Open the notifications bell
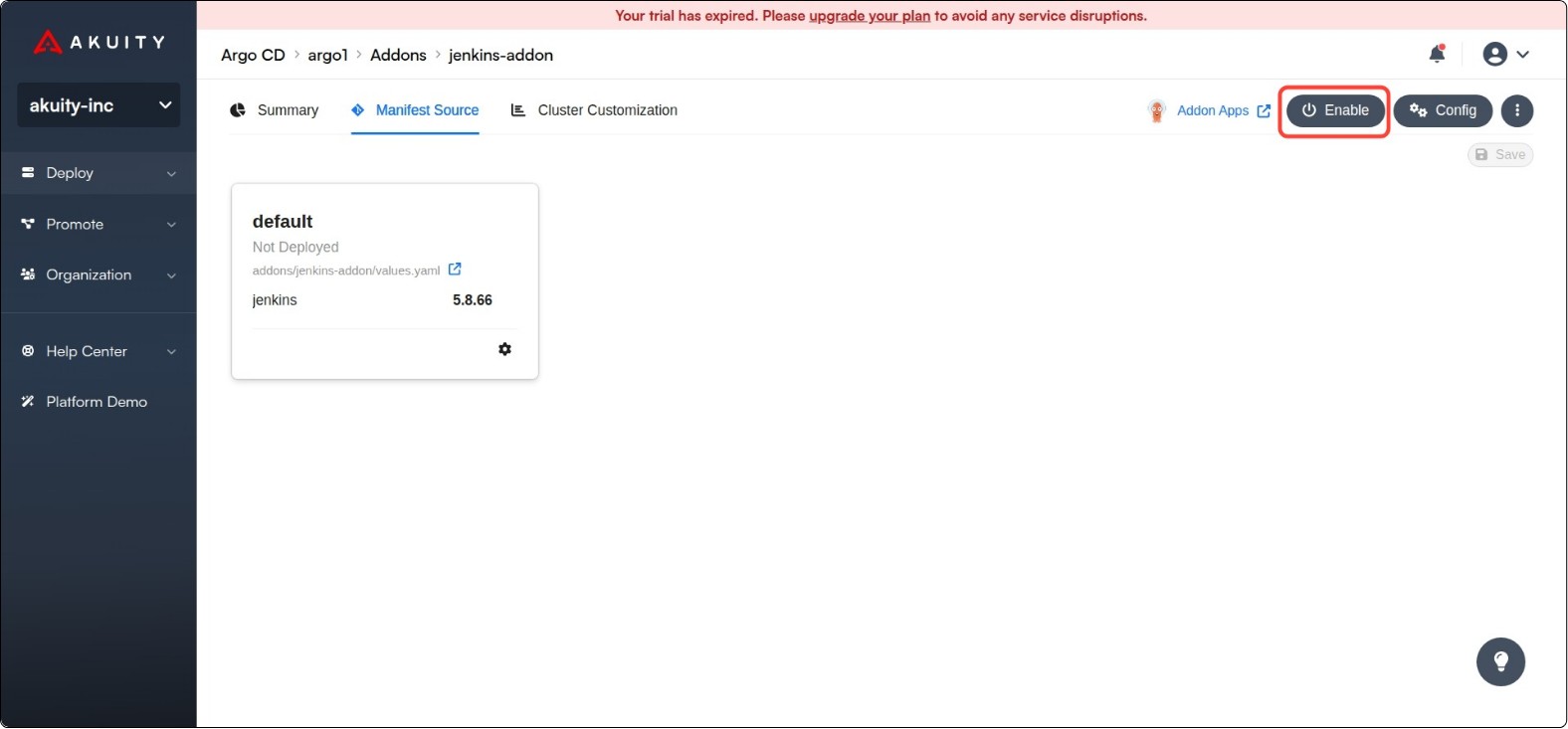 1437,54
